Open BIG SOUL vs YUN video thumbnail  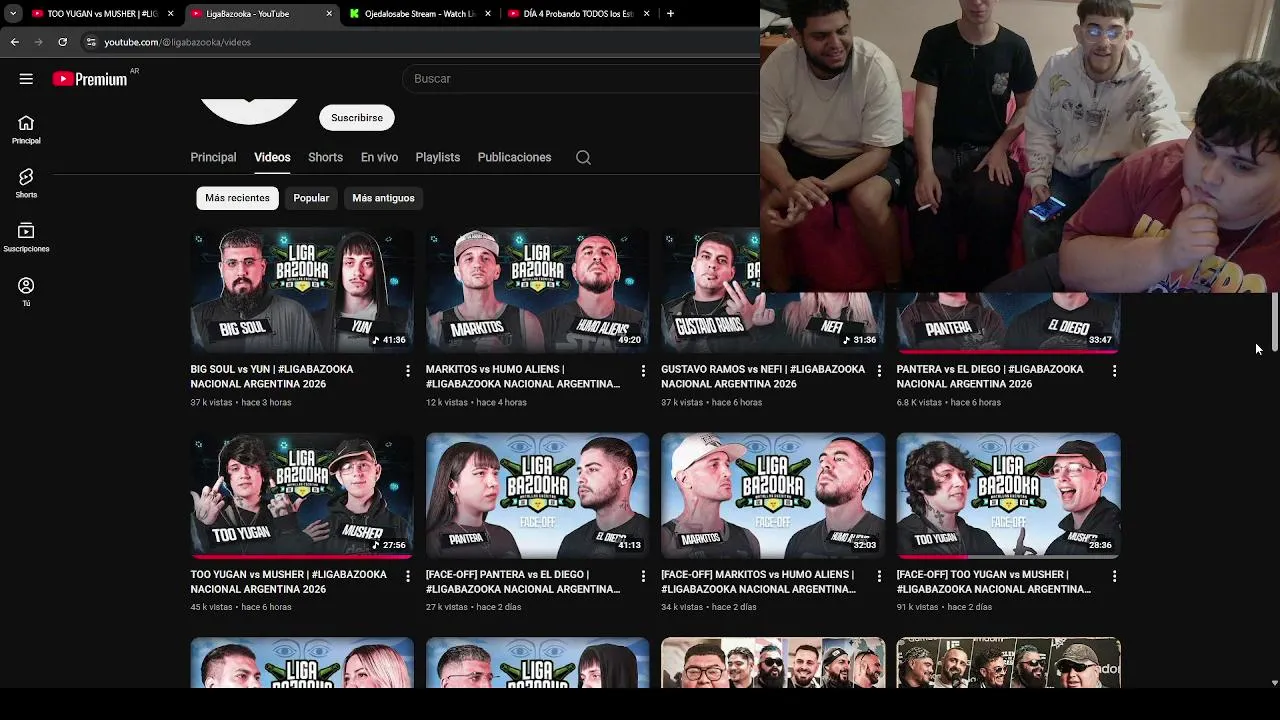(302, 291)
